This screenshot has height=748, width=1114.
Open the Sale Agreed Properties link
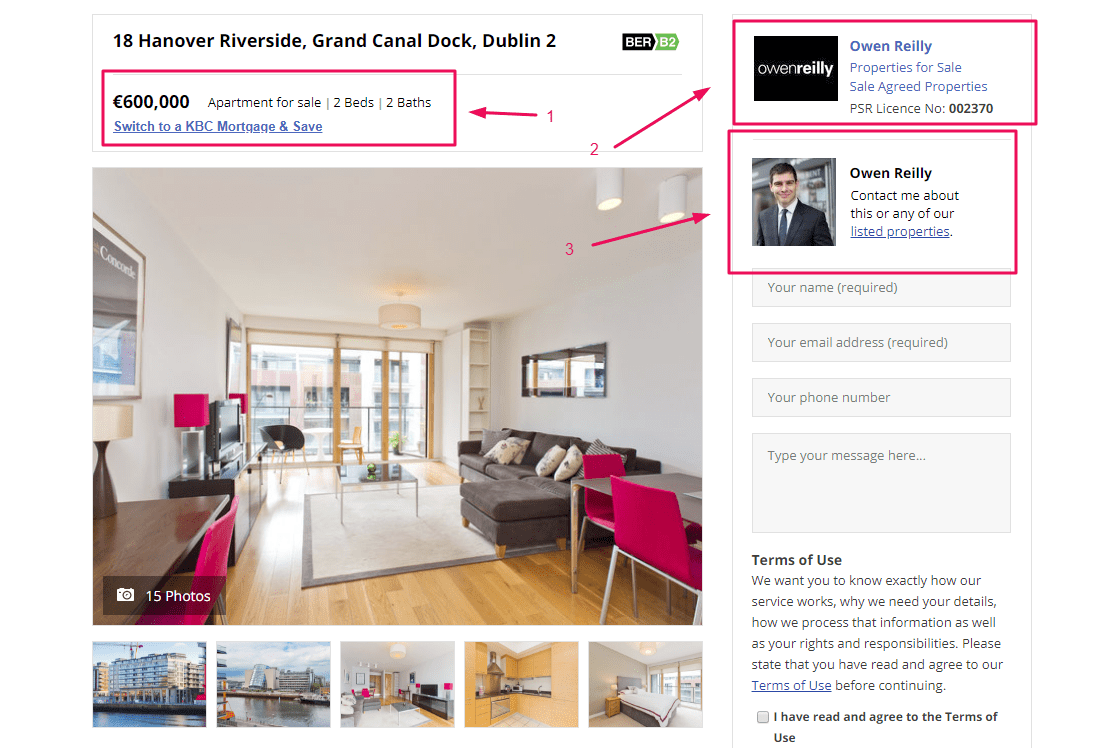coord(918,87)
